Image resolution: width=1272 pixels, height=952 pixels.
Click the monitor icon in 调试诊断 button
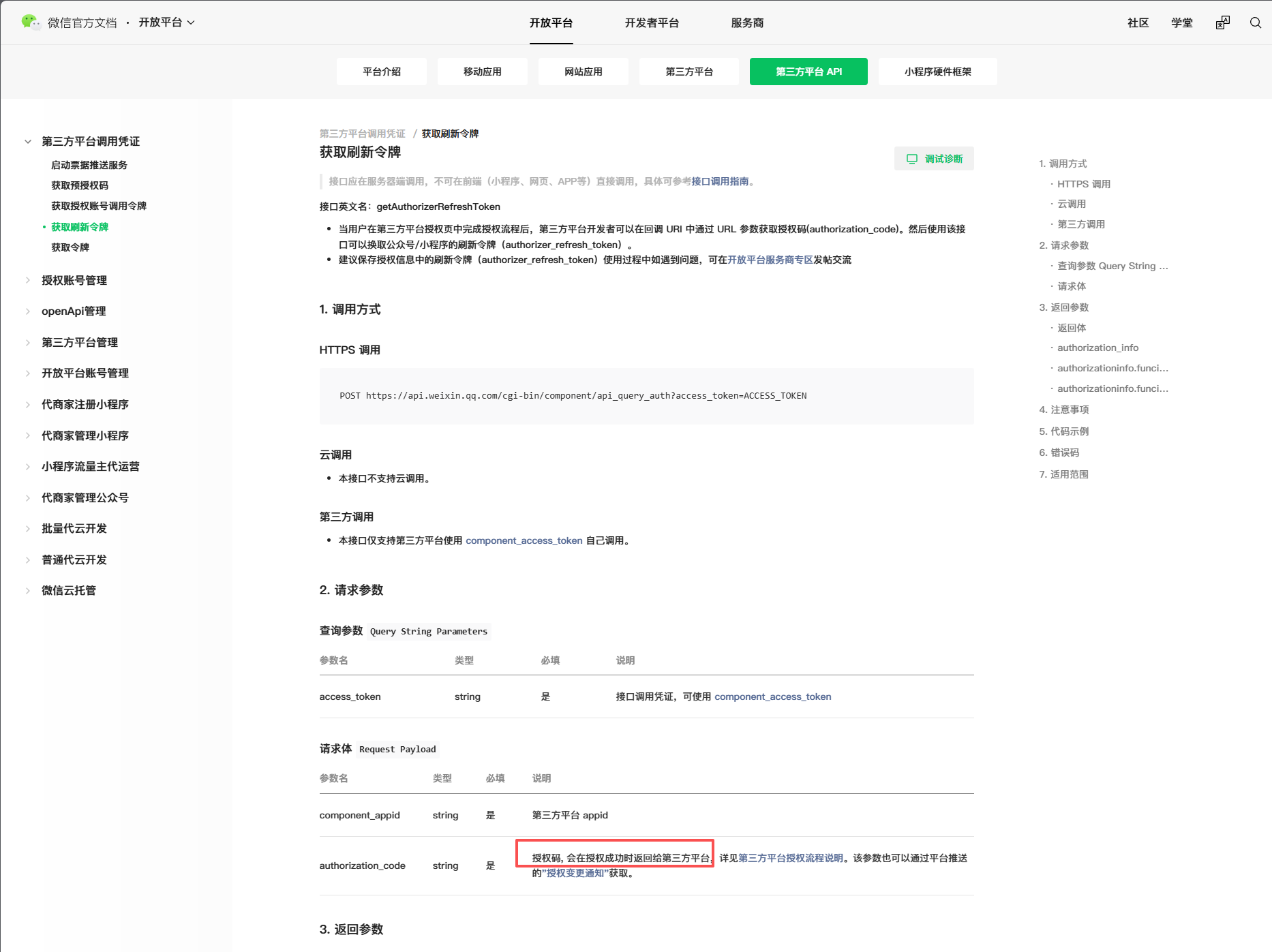point(911,159)
